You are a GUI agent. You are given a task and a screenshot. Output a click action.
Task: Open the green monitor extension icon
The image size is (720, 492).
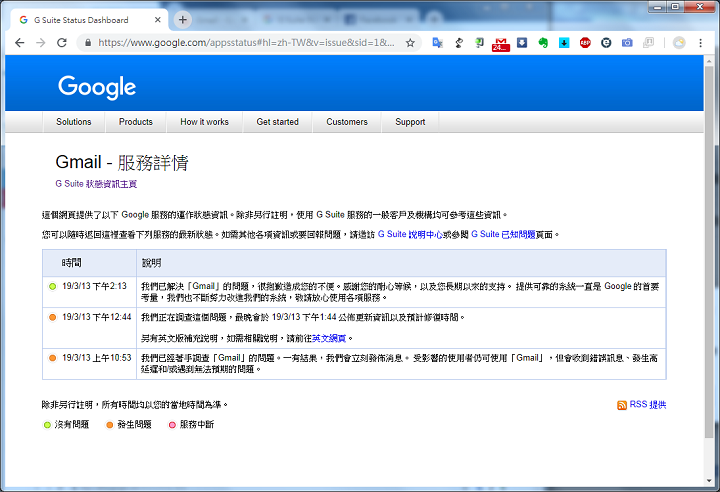coord(479,43)
